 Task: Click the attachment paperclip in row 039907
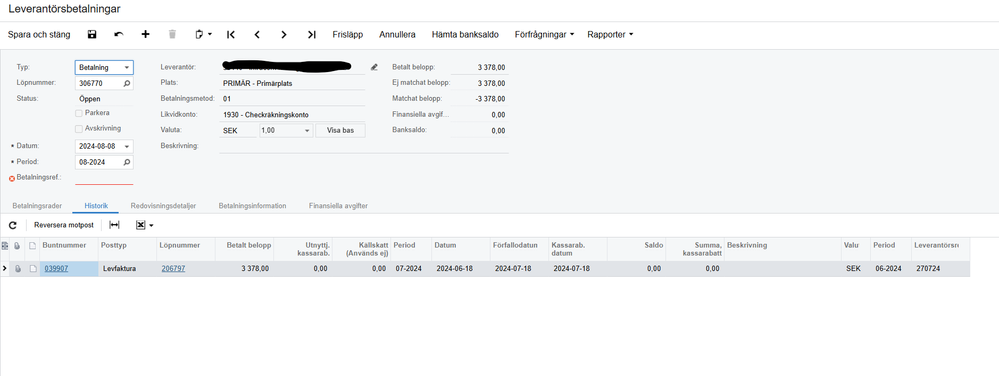[x=17, y=269]
